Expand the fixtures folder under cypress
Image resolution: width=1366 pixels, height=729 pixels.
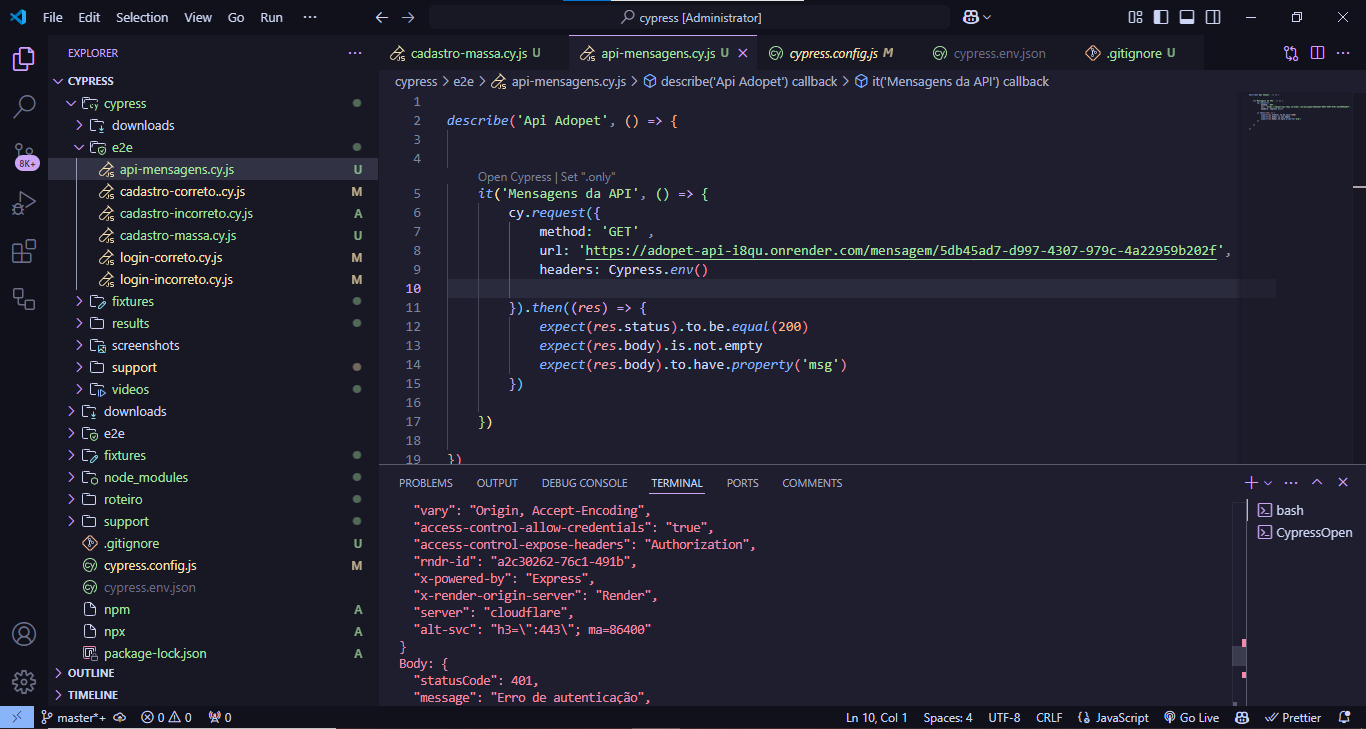pyautogui.click(x=79, y=301)
